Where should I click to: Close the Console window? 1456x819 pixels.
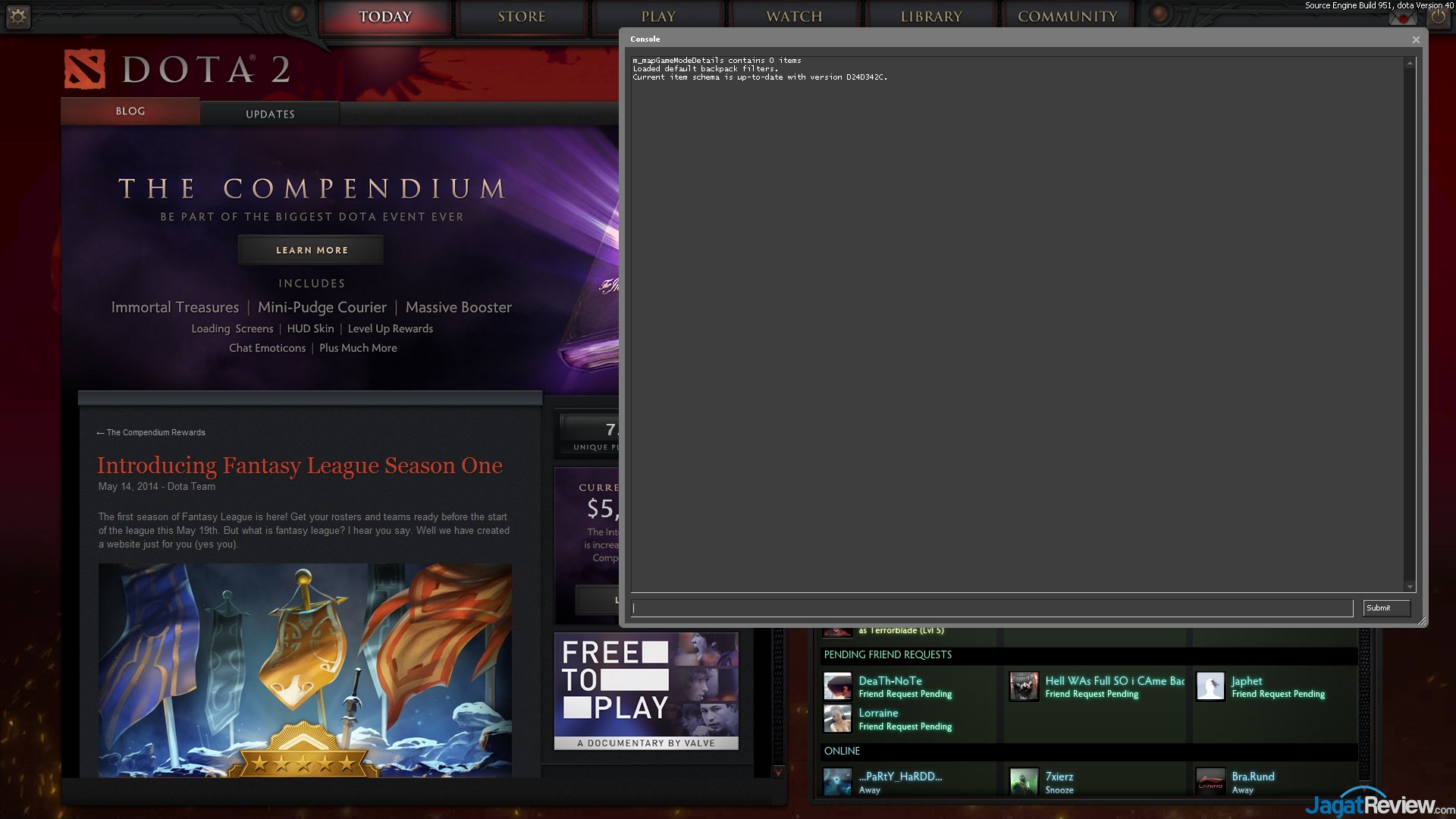1416,40
